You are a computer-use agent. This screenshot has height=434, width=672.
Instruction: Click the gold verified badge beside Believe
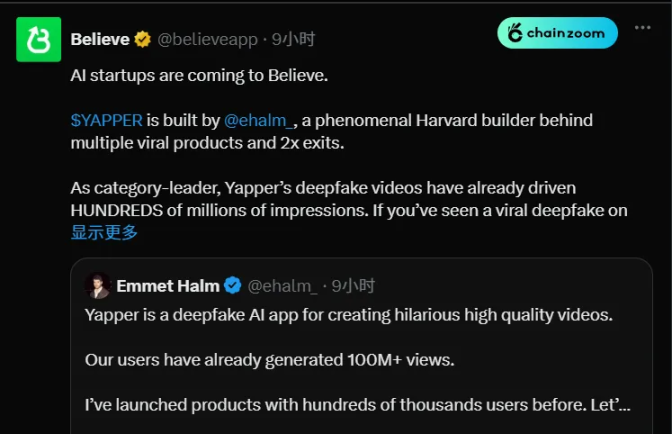pos(142,39)
